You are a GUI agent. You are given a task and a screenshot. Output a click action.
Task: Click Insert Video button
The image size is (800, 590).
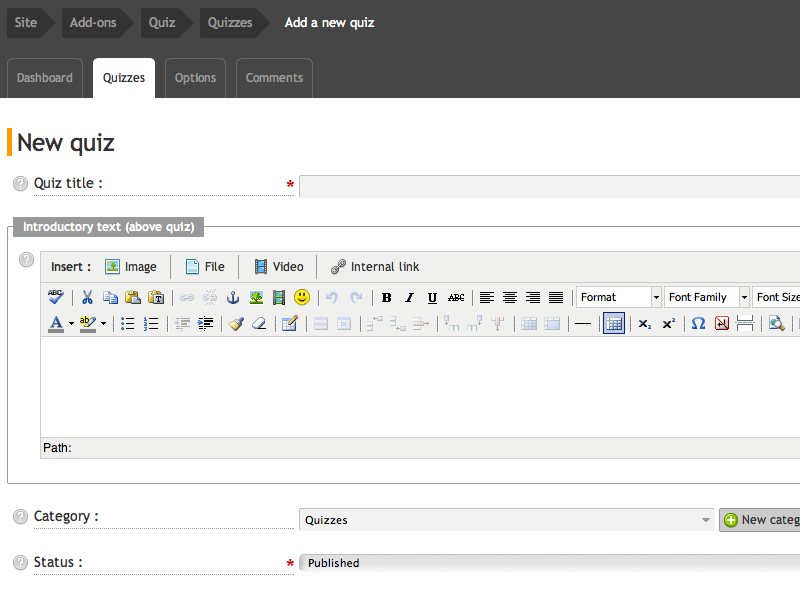point(279,267)
